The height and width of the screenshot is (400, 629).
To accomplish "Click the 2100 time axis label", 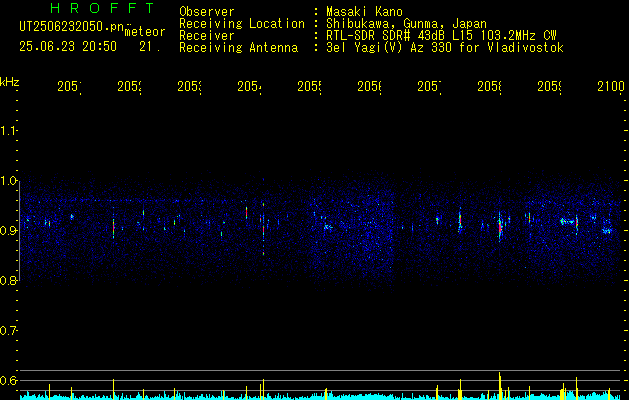I will pos(611,86).
